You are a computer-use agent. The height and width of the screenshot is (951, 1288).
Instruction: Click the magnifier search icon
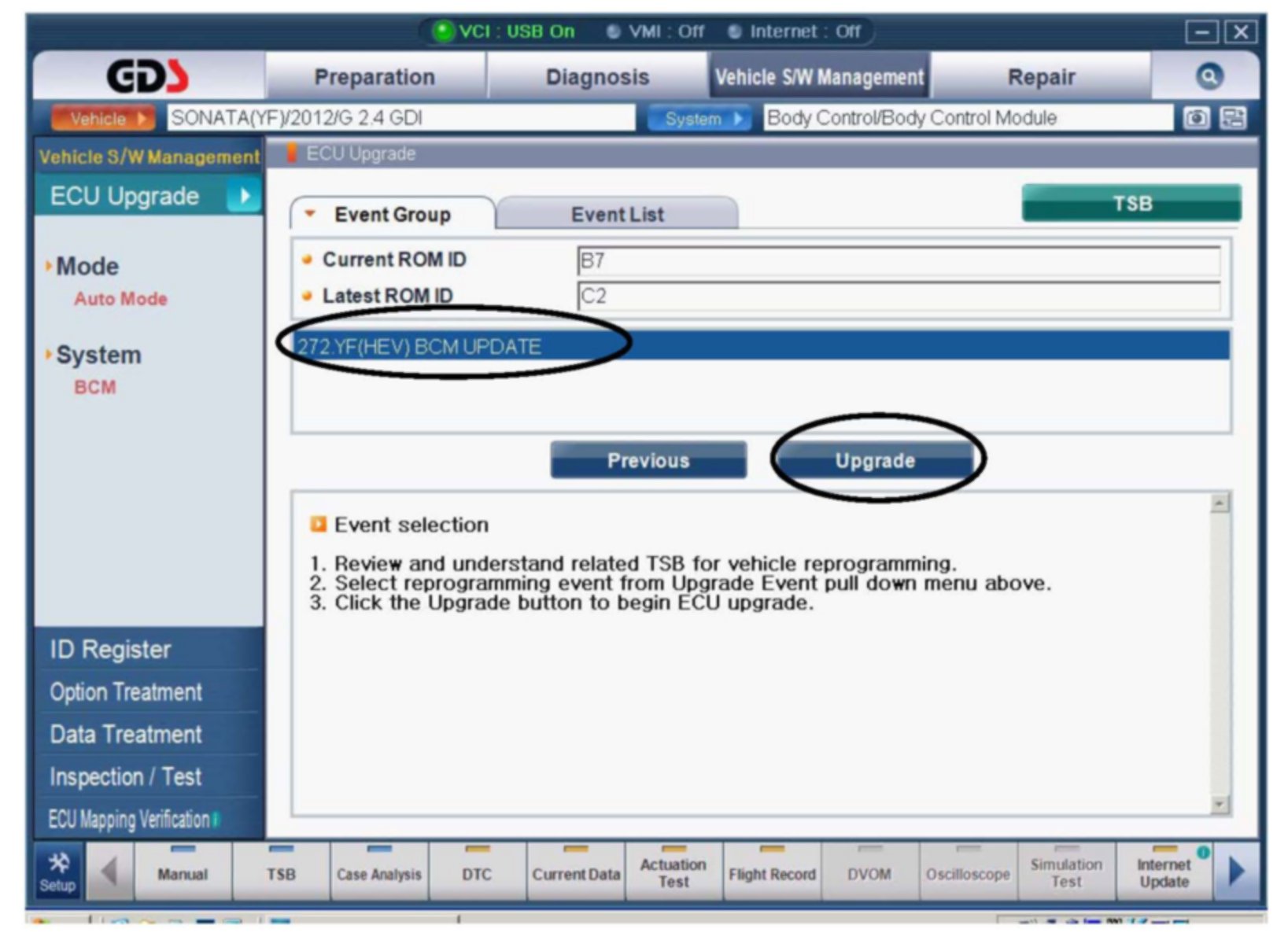(x=1209, y=76)
